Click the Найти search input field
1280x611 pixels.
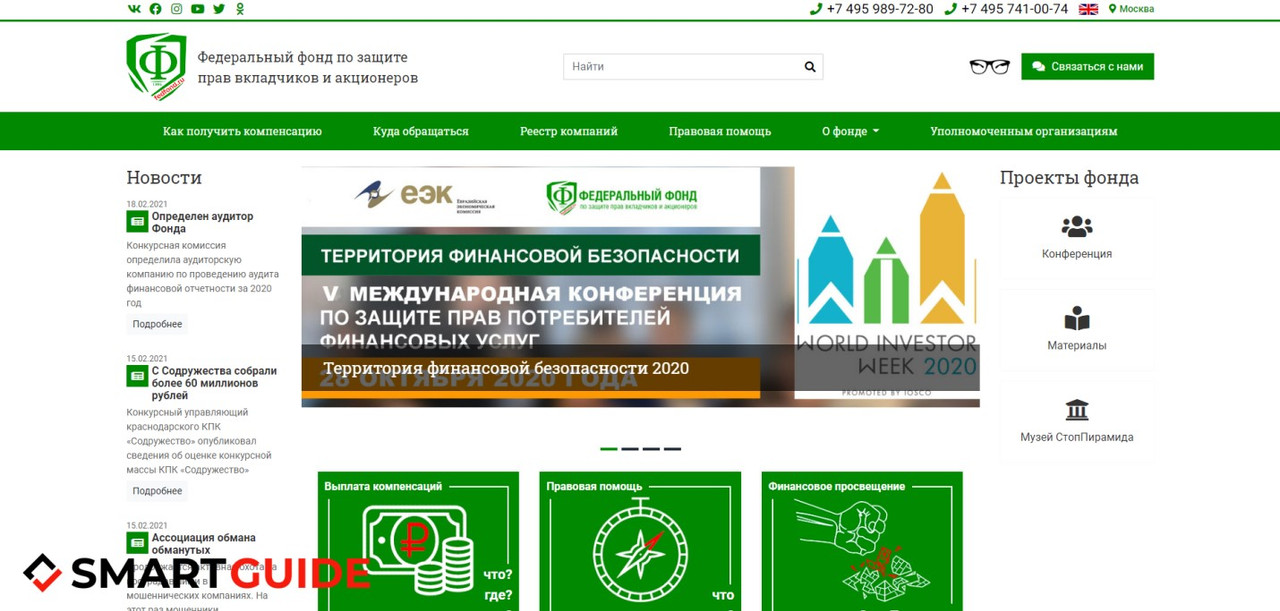[680, 67]
